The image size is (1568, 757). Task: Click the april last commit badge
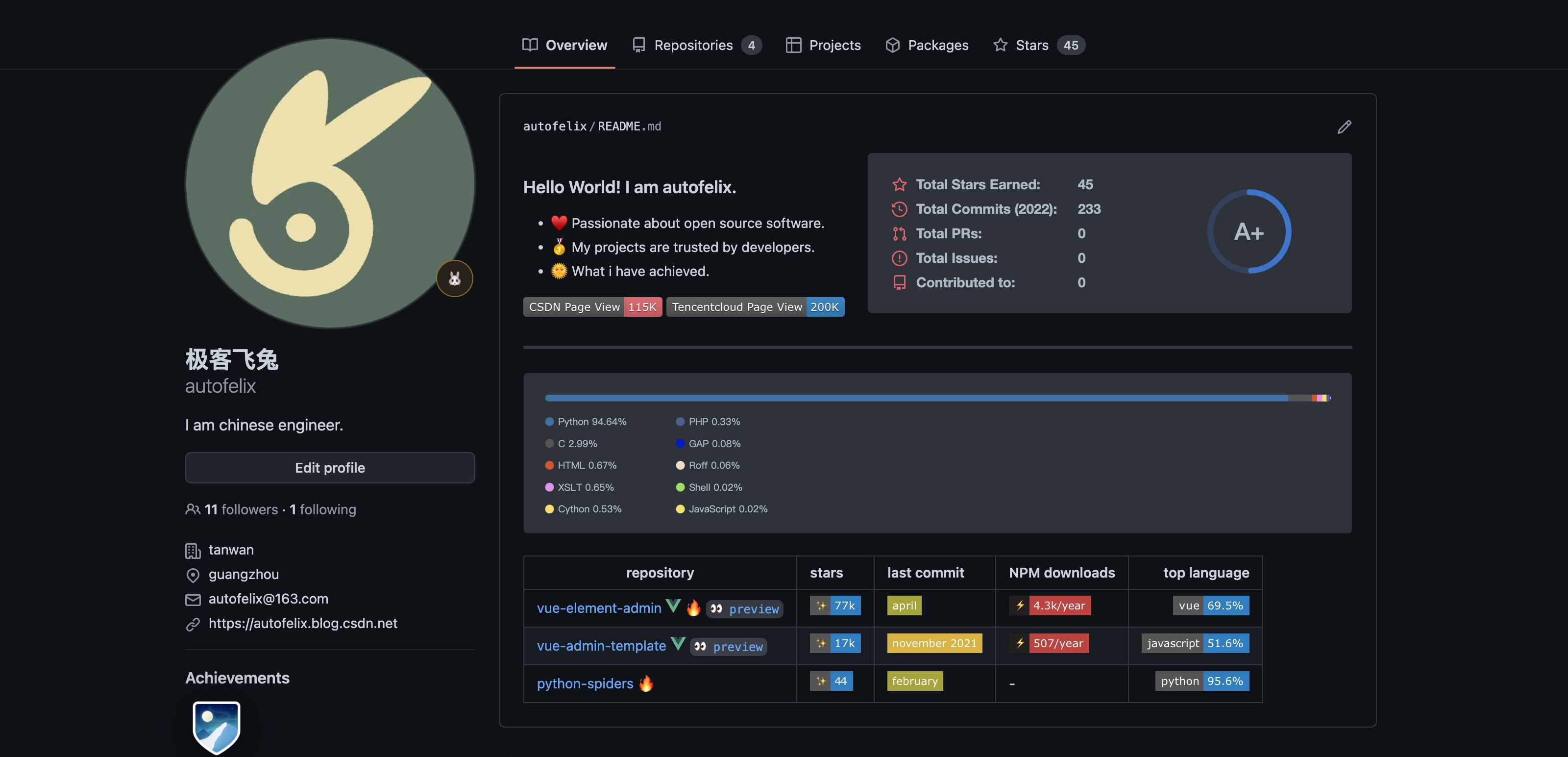point(904,606)
